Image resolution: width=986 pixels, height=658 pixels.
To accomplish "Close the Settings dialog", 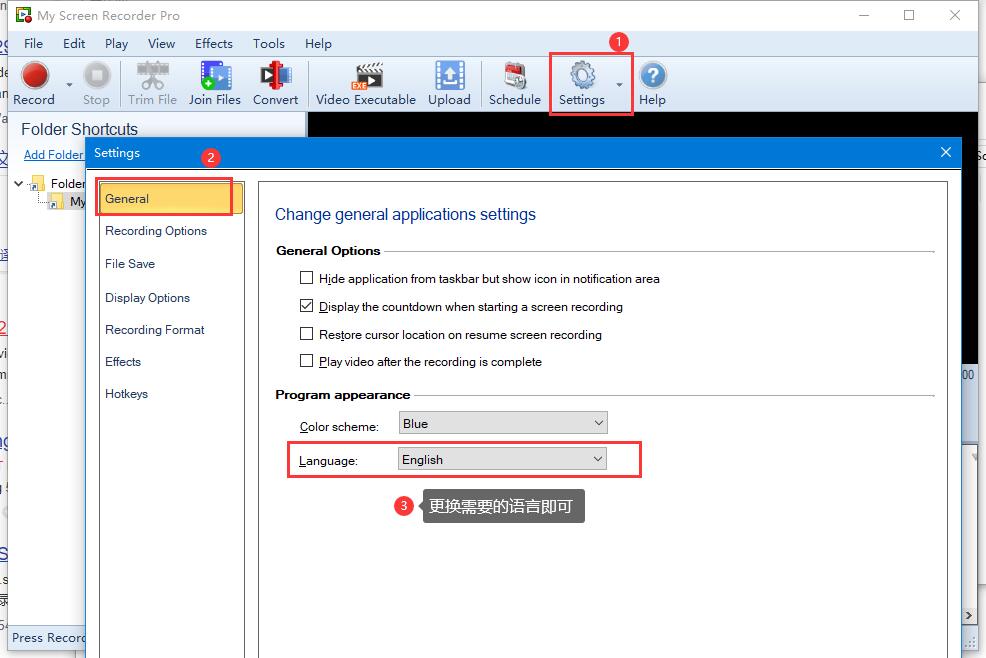I will pyautogui.click(x=946, y=152).
